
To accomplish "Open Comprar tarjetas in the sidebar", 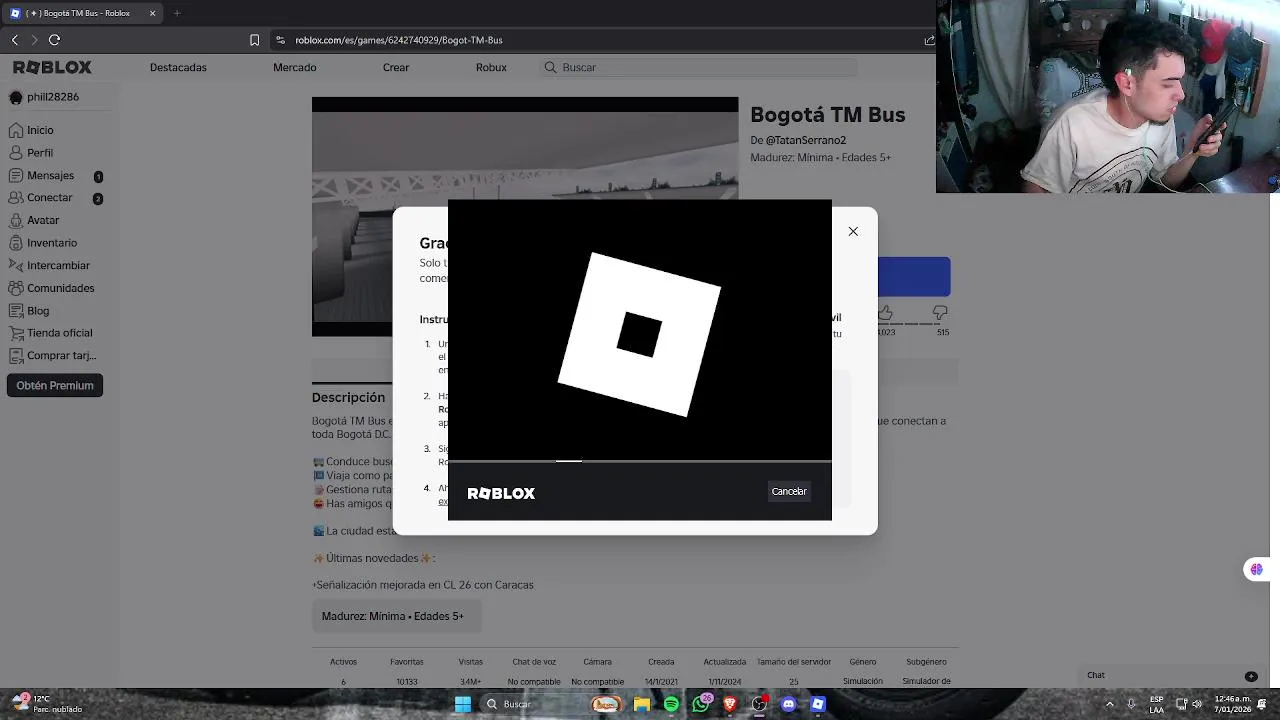I will [61, 355].
